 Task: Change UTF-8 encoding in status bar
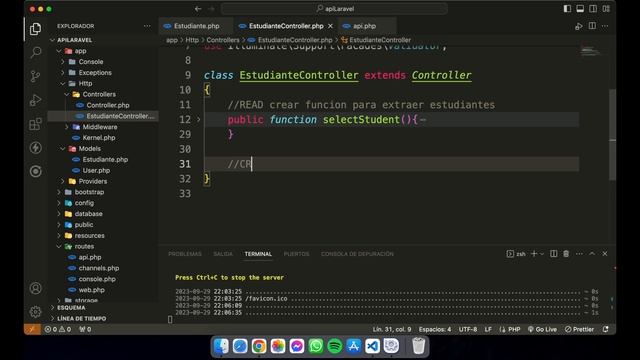[x=468, y=329]
